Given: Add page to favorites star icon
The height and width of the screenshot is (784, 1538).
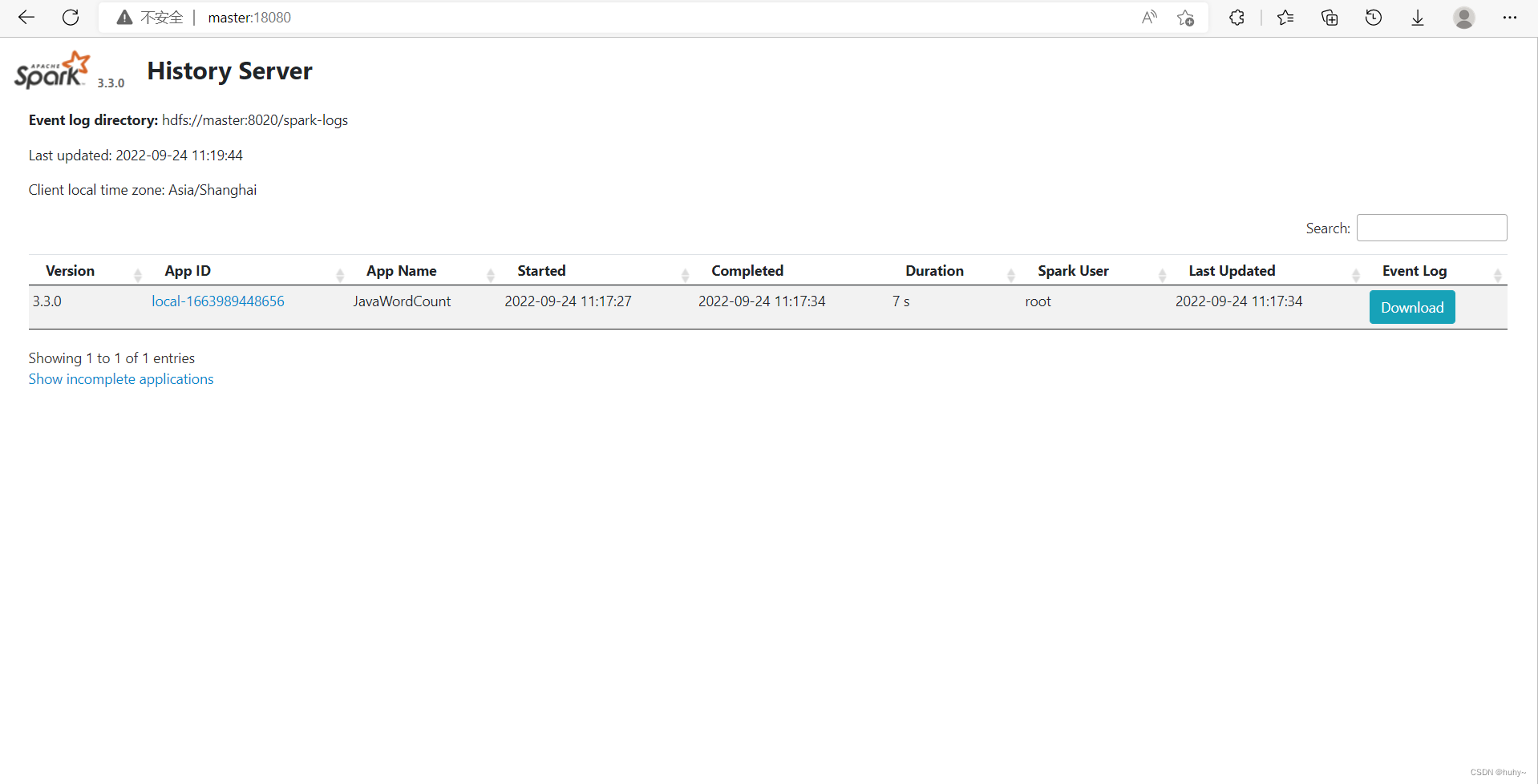Looking at the screenshot, I should [x=1186, y=18].
